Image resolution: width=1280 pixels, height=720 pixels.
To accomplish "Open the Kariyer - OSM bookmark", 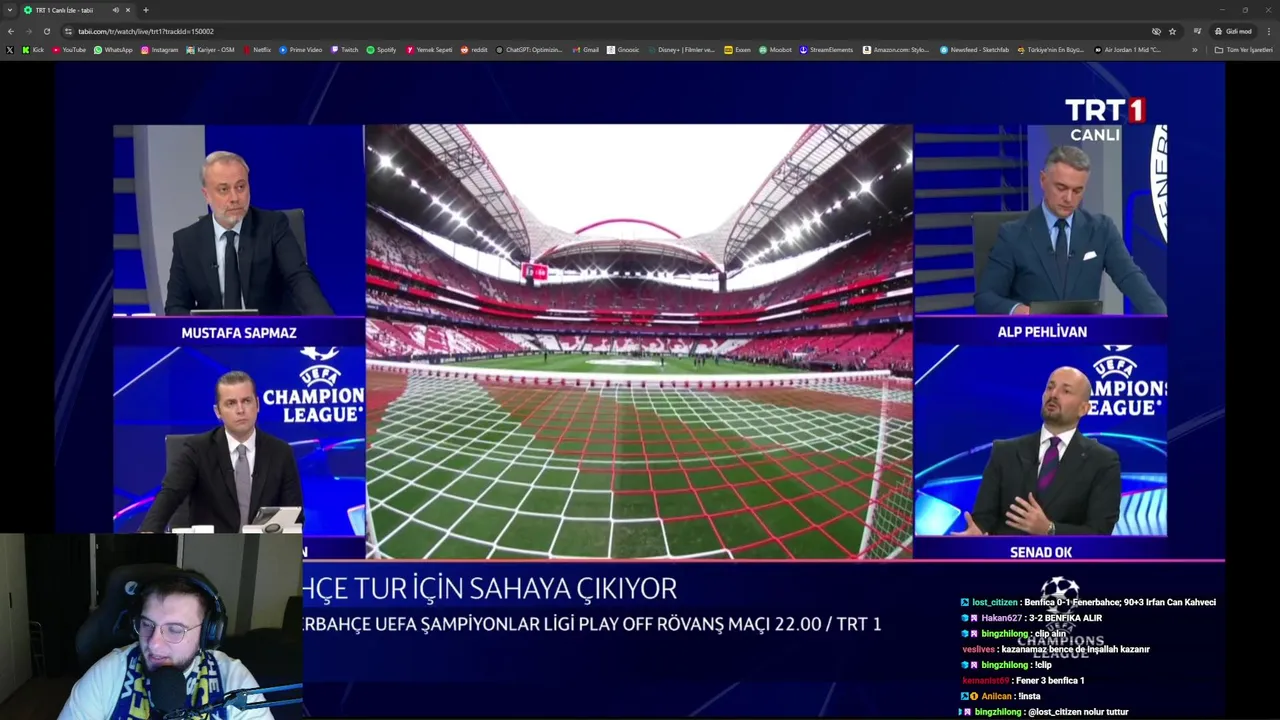I will click(x=210, y=50).
